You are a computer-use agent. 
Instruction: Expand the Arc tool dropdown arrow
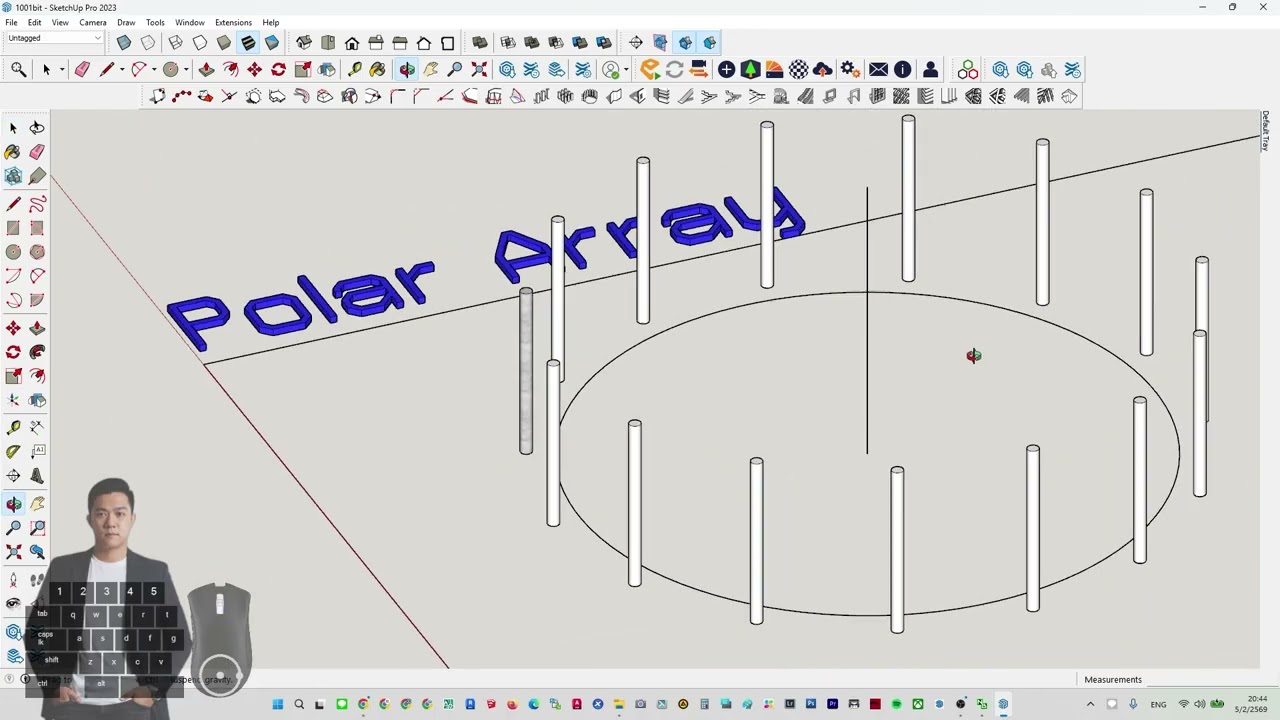pos(154,70)
